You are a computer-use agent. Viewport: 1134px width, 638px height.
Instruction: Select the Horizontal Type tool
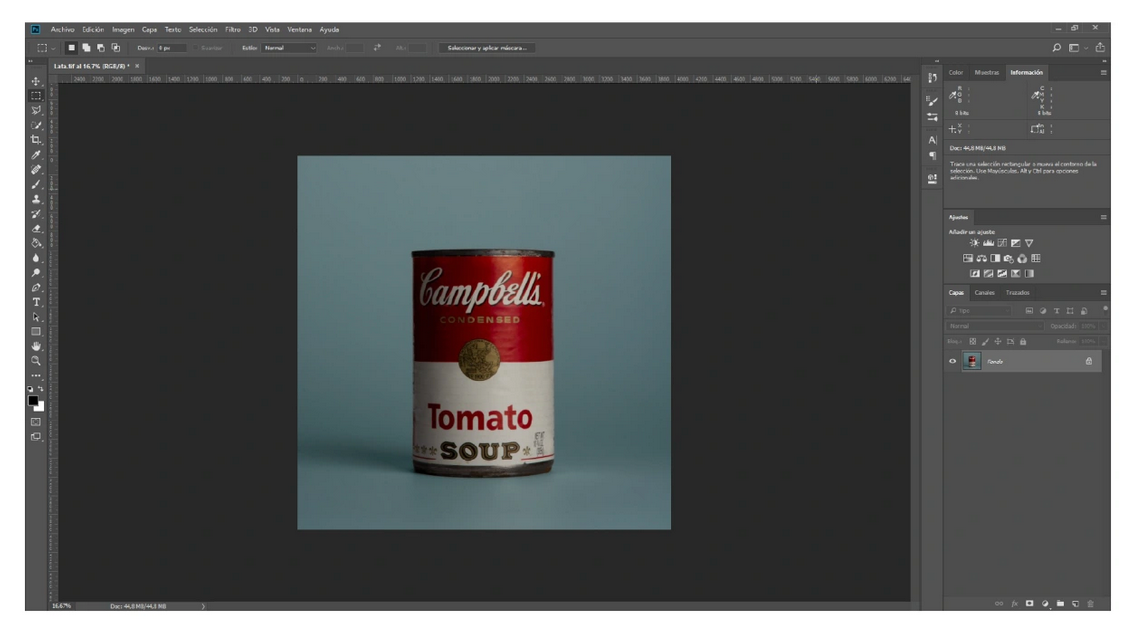tap(35, 302)
